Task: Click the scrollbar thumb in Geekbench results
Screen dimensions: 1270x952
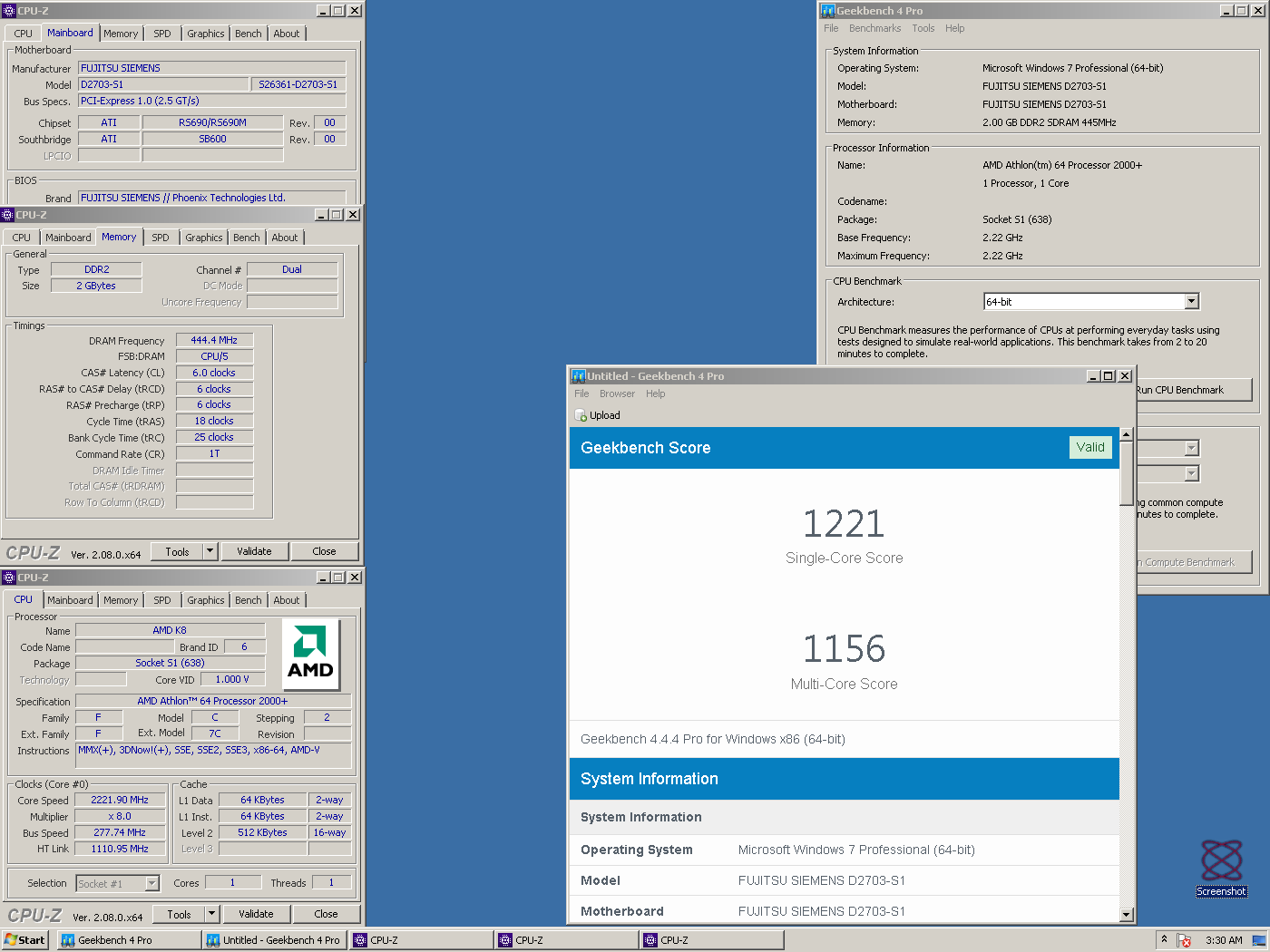Action: (1126, 473)
